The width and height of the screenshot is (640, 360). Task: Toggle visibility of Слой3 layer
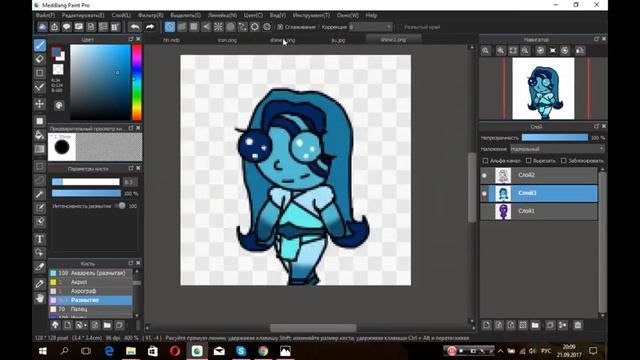(484, 193)
